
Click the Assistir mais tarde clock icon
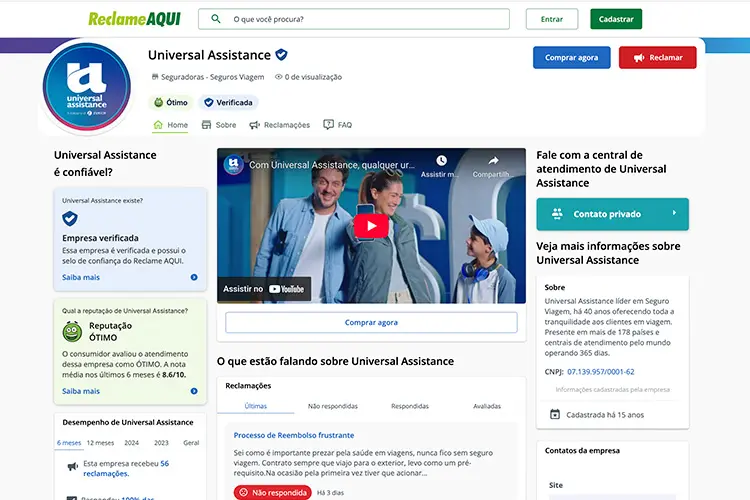click(x=441, y=160)
